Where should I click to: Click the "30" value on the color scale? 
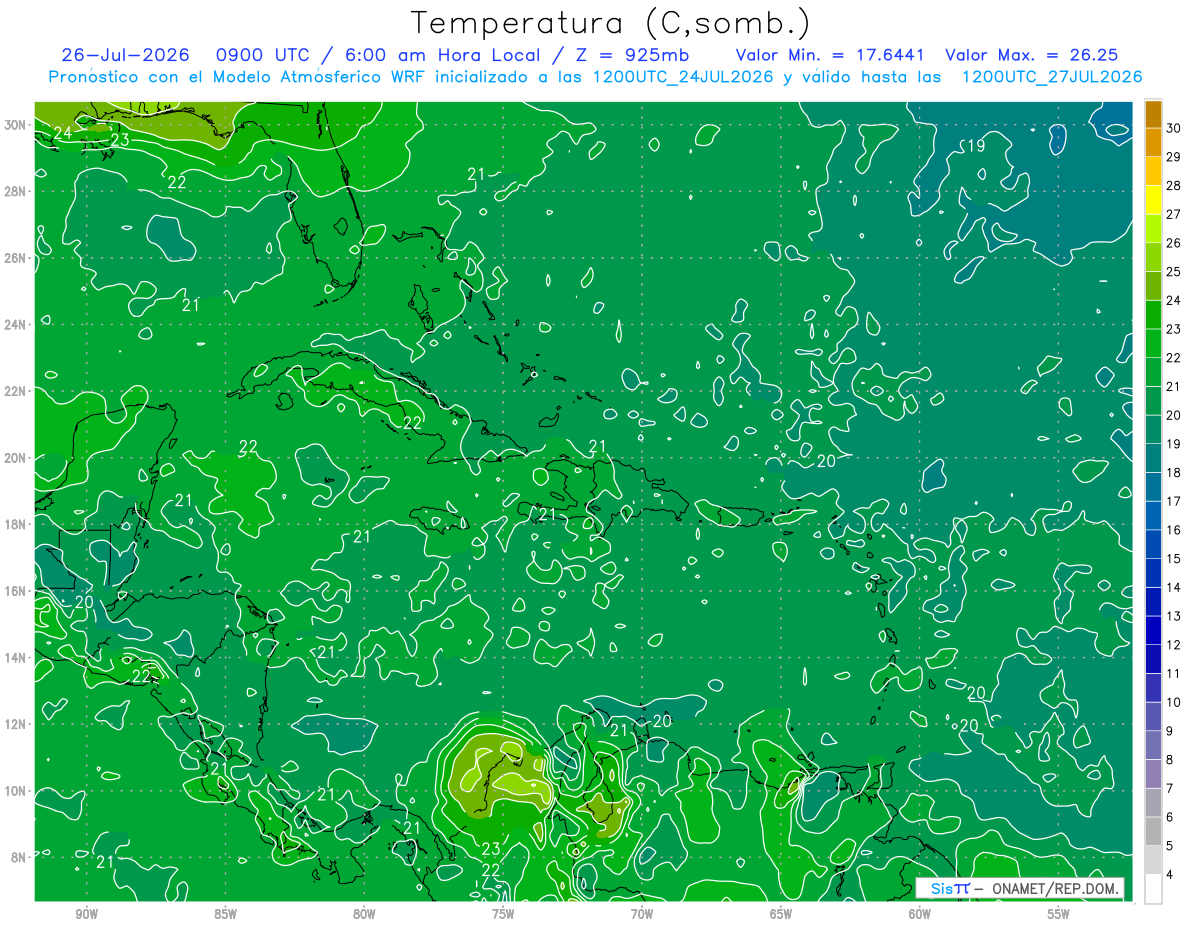pyautogui.click(x=1173, y=128)
